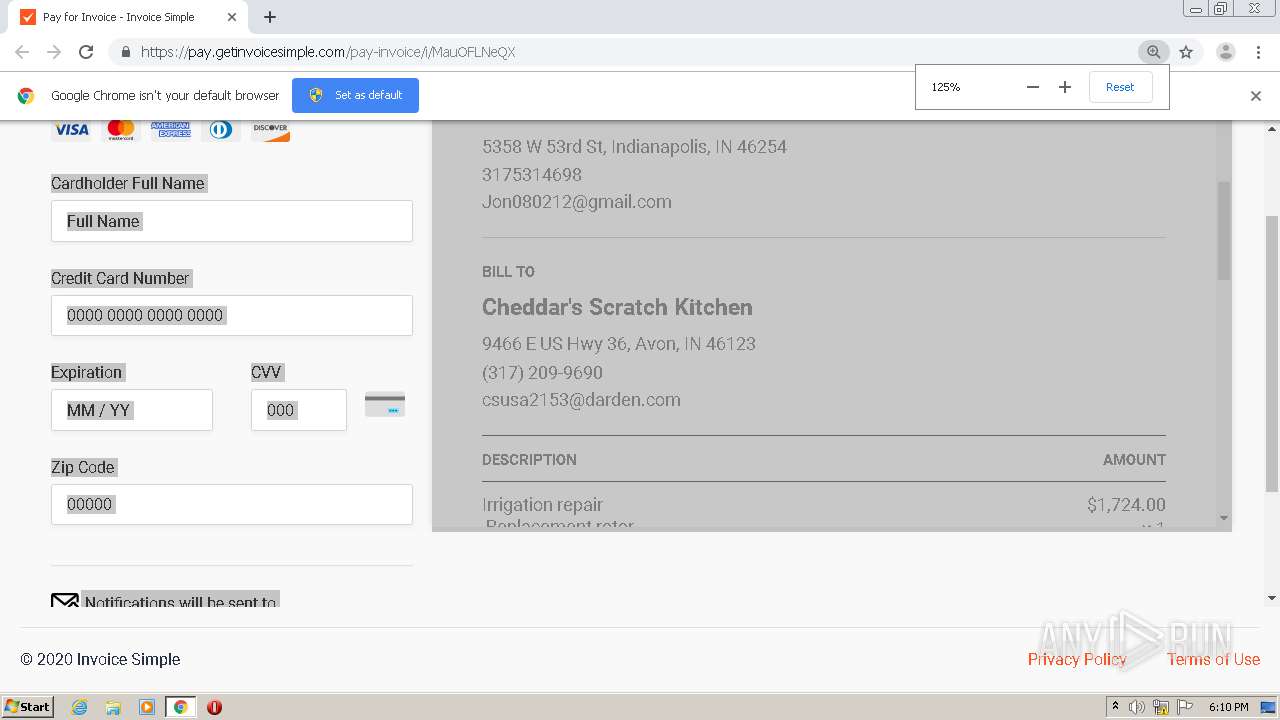
Task: Focus the CVV input field
Action: tap(299, 410)
